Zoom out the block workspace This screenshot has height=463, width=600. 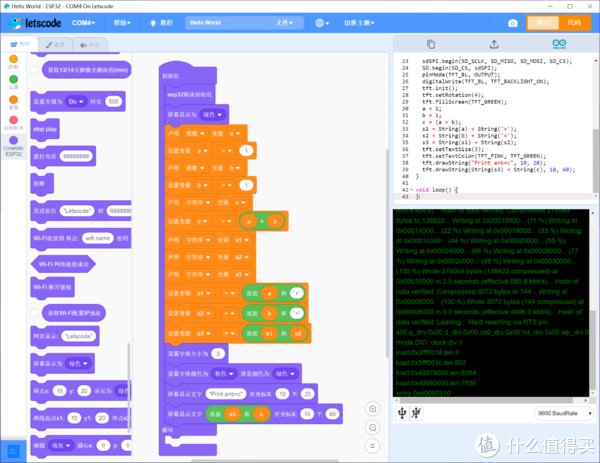point(372,427)
